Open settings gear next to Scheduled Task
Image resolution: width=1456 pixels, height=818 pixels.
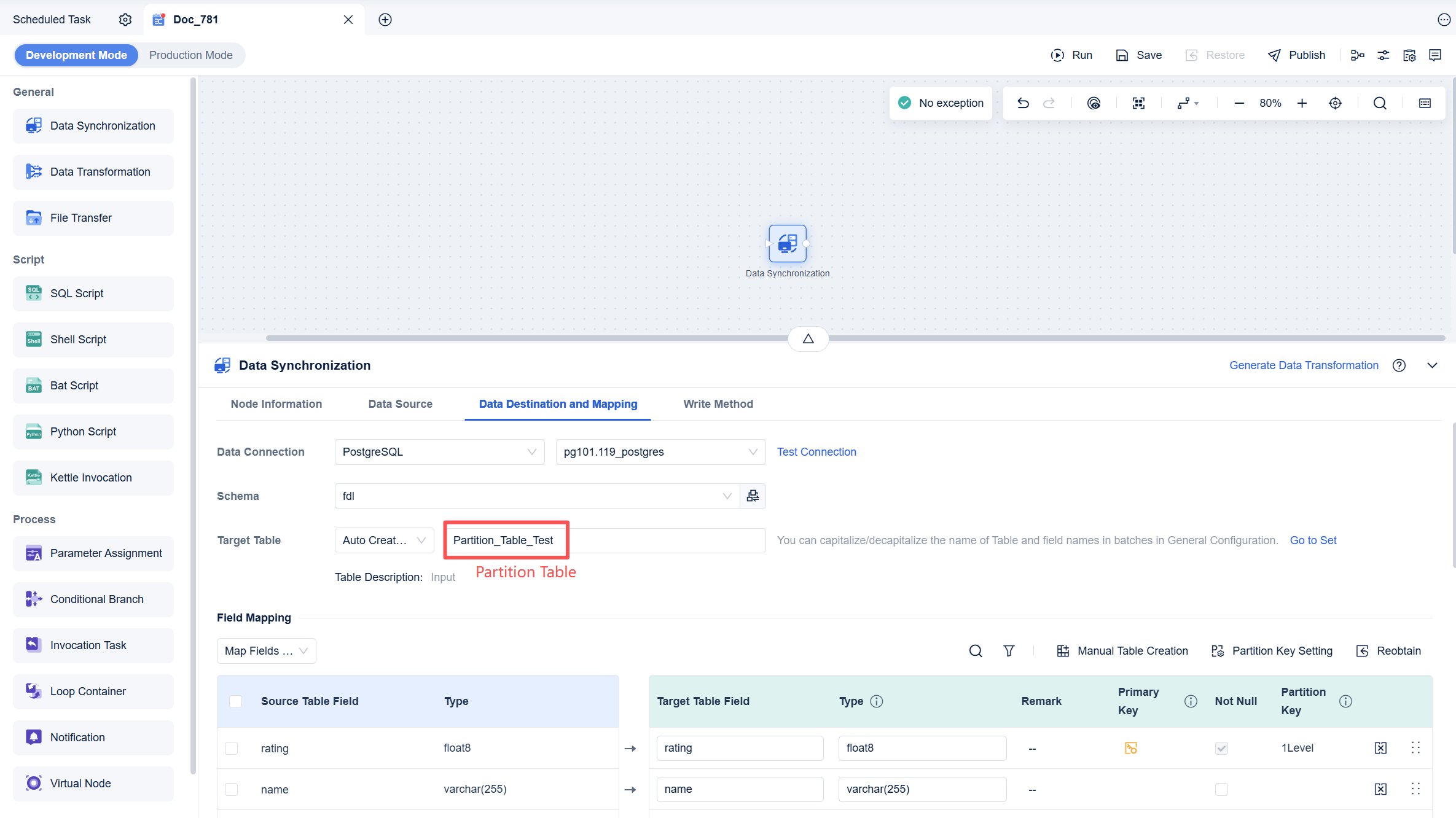125,19
